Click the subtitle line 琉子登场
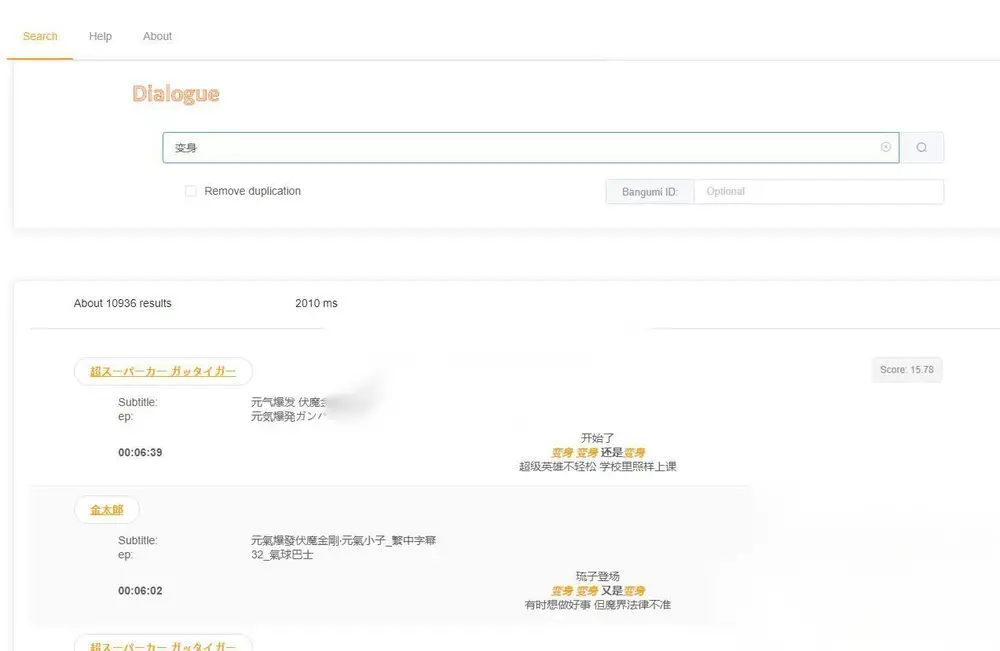This screenshot has height=651, width=1000. (x=598, y=576)
